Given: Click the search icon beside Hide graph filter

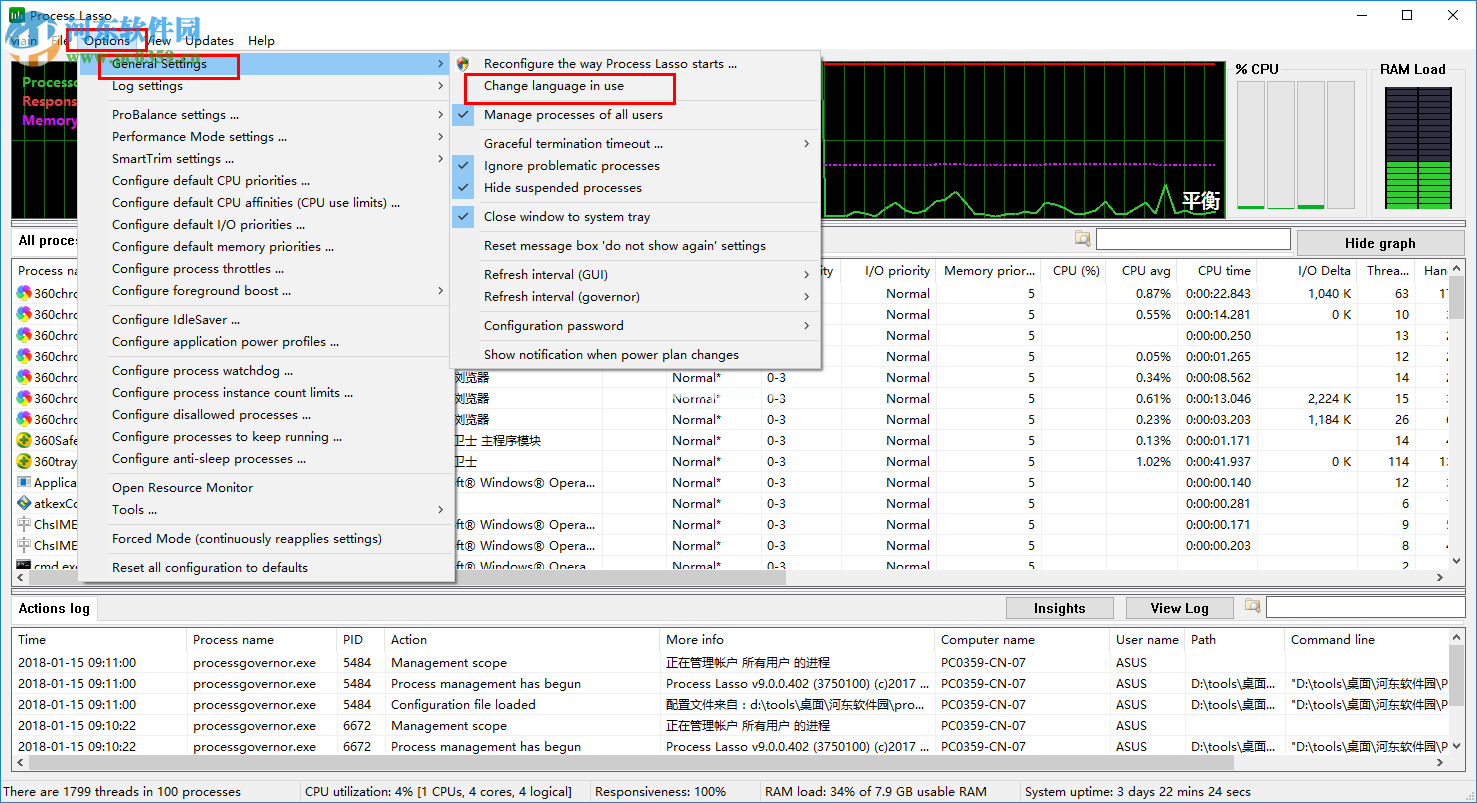Looking at the screenshot, I should coord(1083,238).
